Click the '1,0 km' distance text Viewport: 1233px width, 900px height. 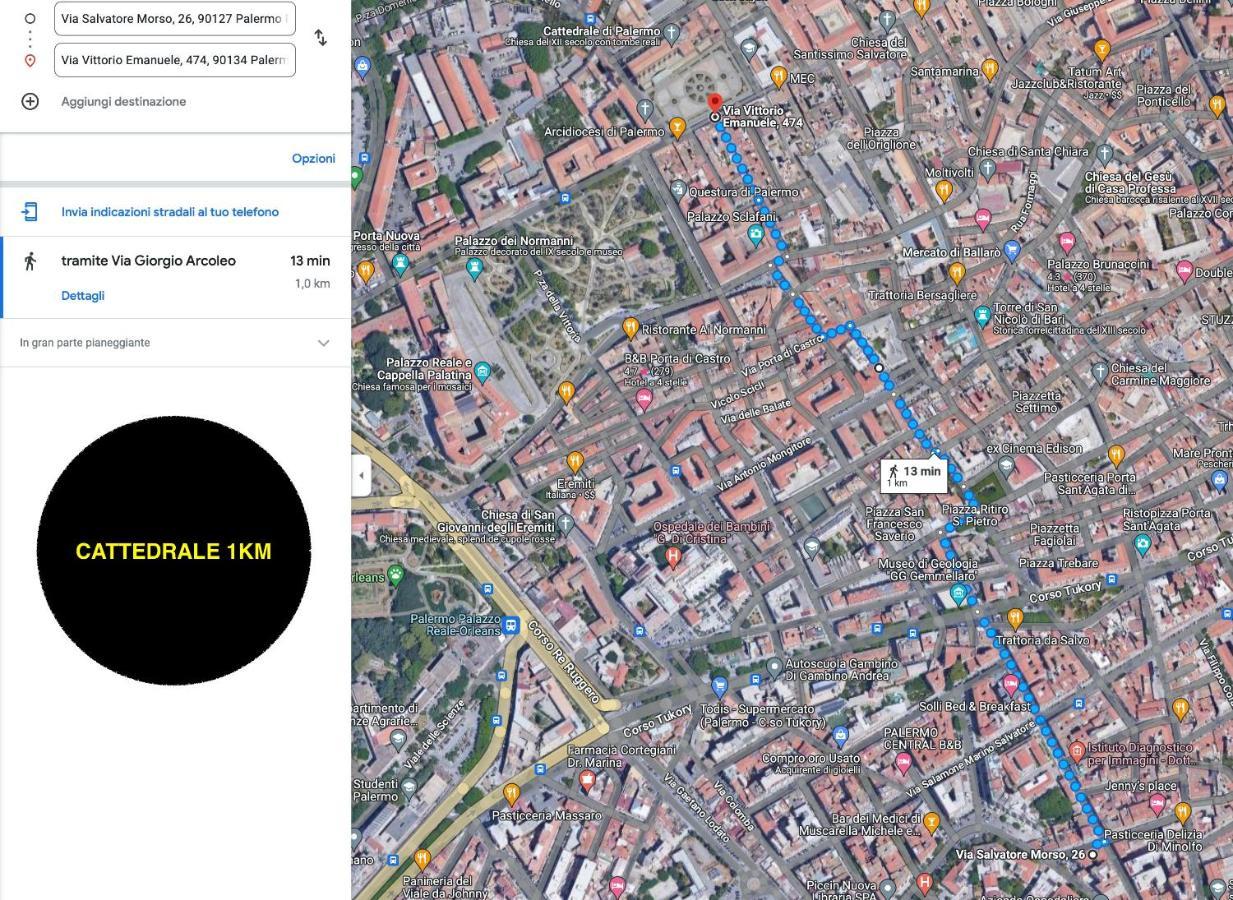click(312, 284)
